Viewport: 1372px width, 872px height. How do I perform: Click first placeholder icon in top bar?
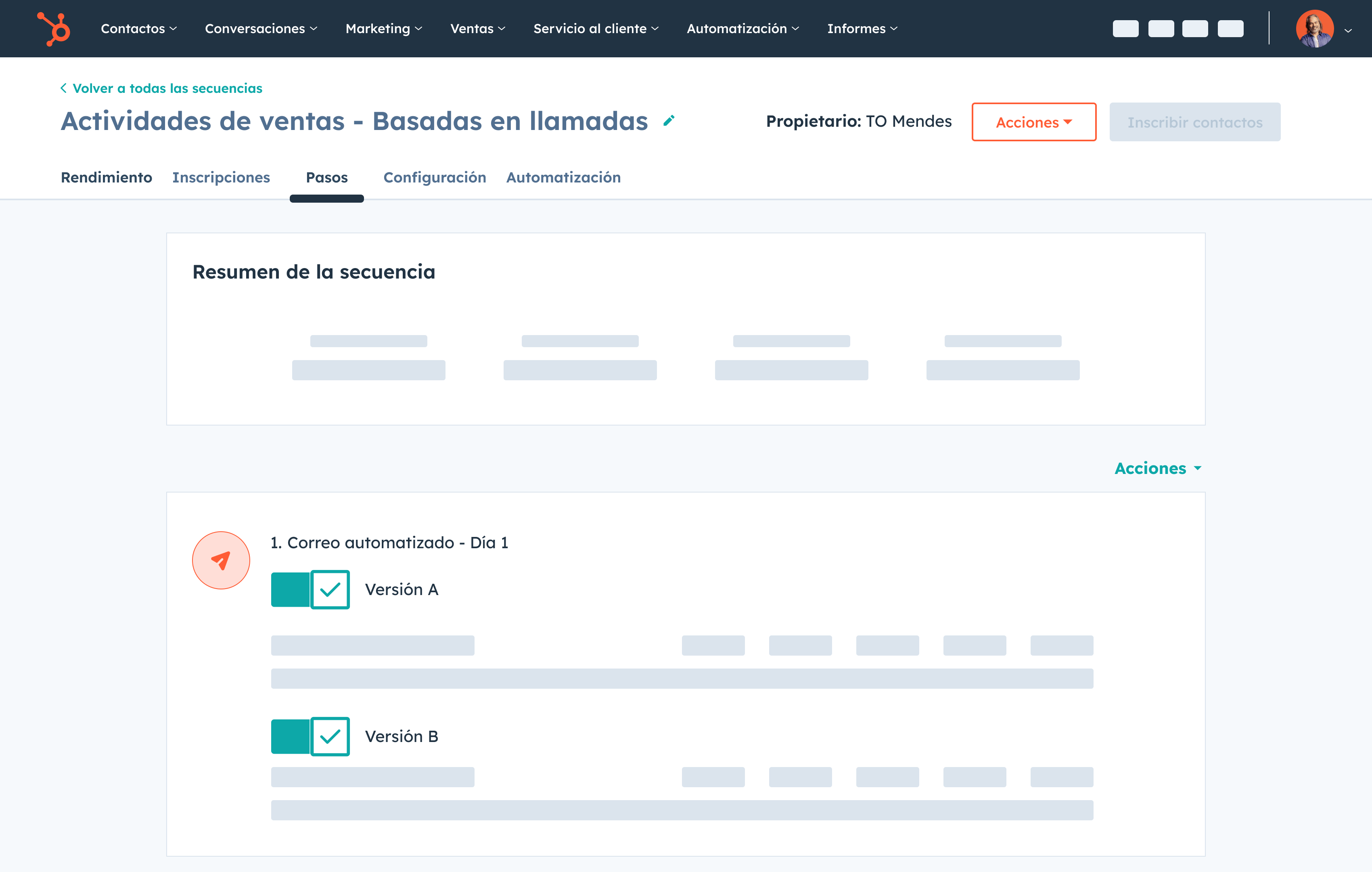1125,29
